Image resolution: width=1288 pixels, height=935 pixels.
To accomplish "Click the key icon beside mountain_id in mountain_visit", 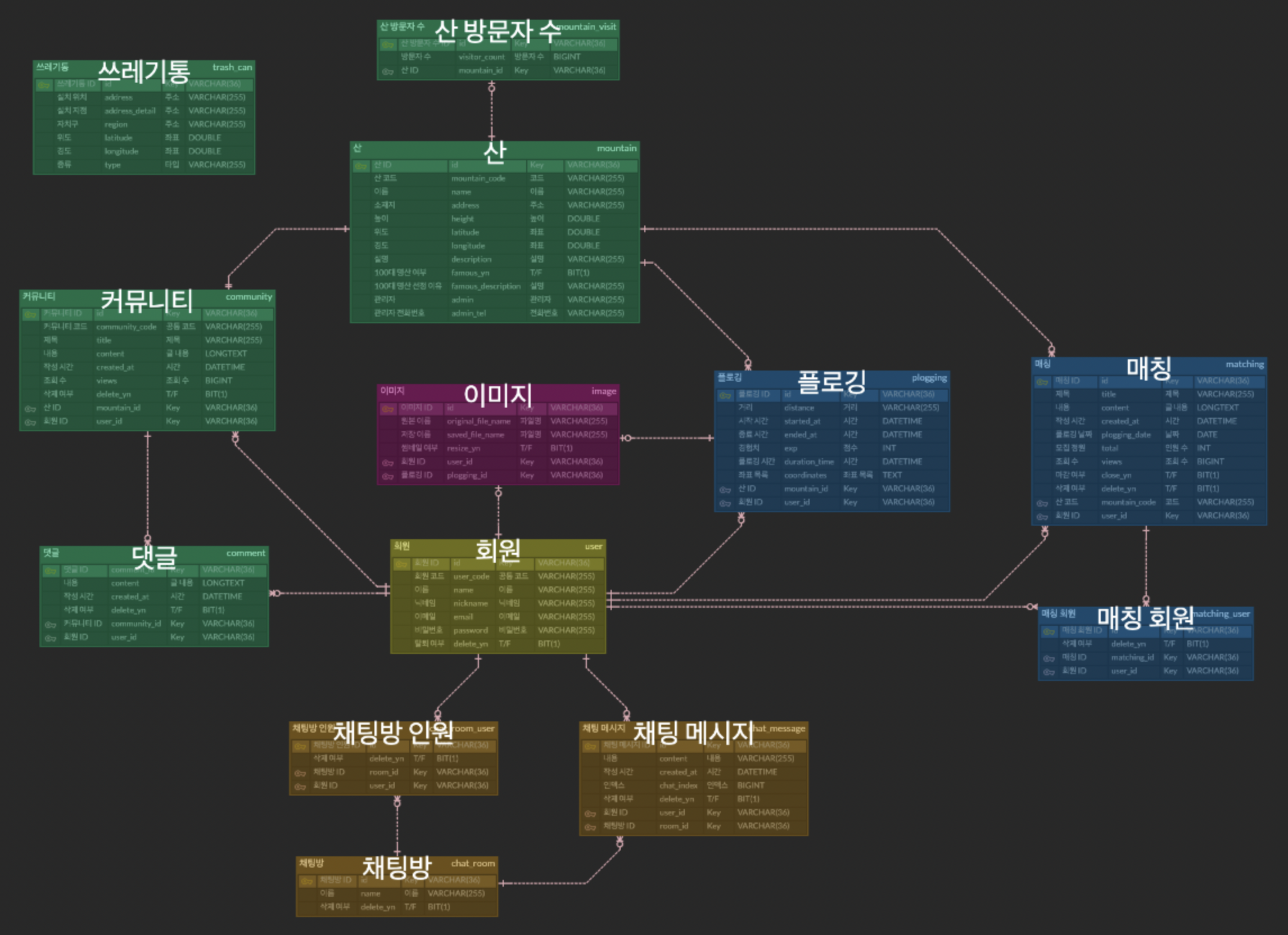I will (x=388, y=71).
